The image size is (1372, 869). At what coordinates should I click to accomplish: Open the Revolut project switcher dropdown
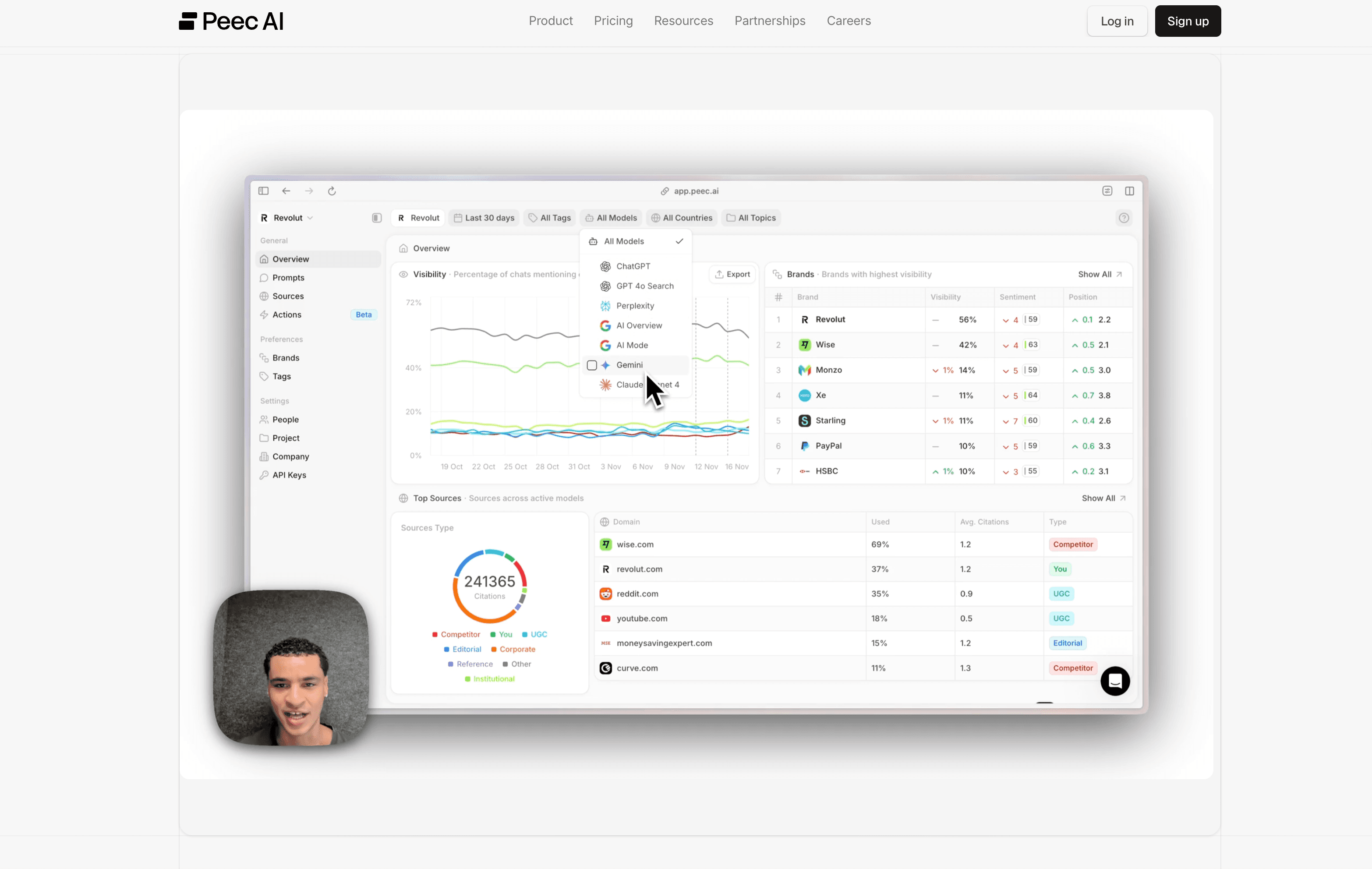tap(287, 218)
